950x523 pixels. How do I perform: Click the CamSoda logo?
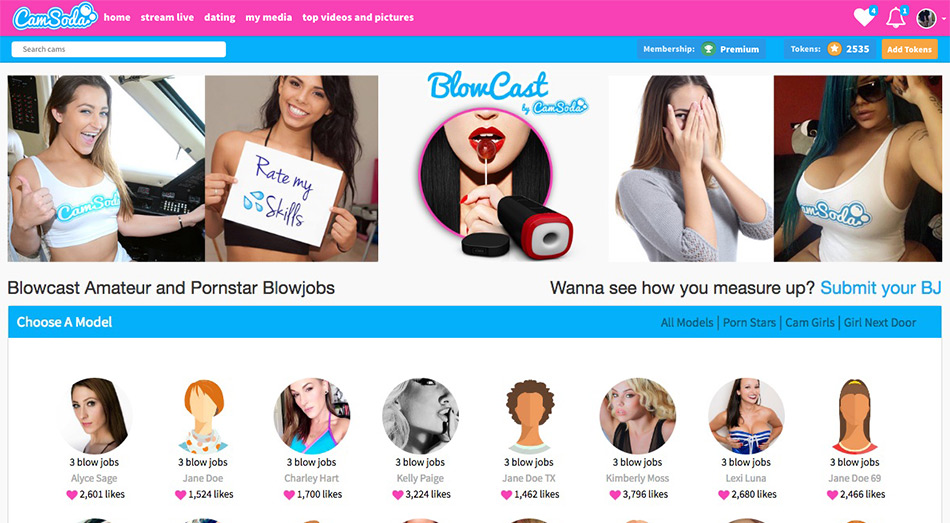click(55, 16)
